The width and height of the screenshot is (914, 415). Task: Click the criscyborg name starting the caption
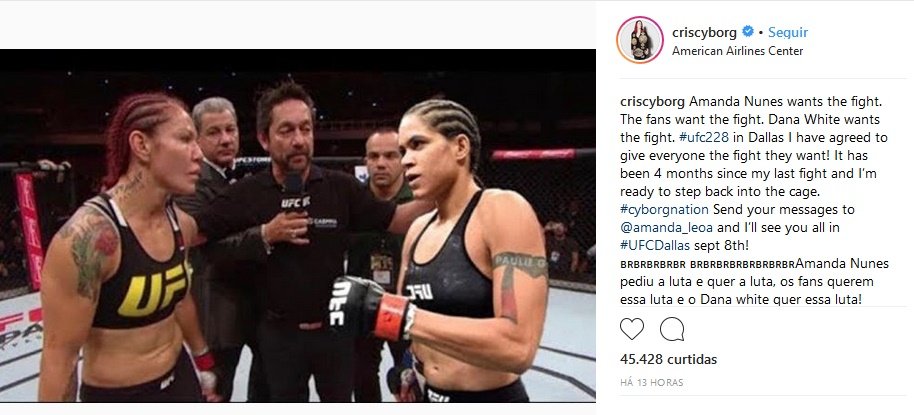point(653,101)
